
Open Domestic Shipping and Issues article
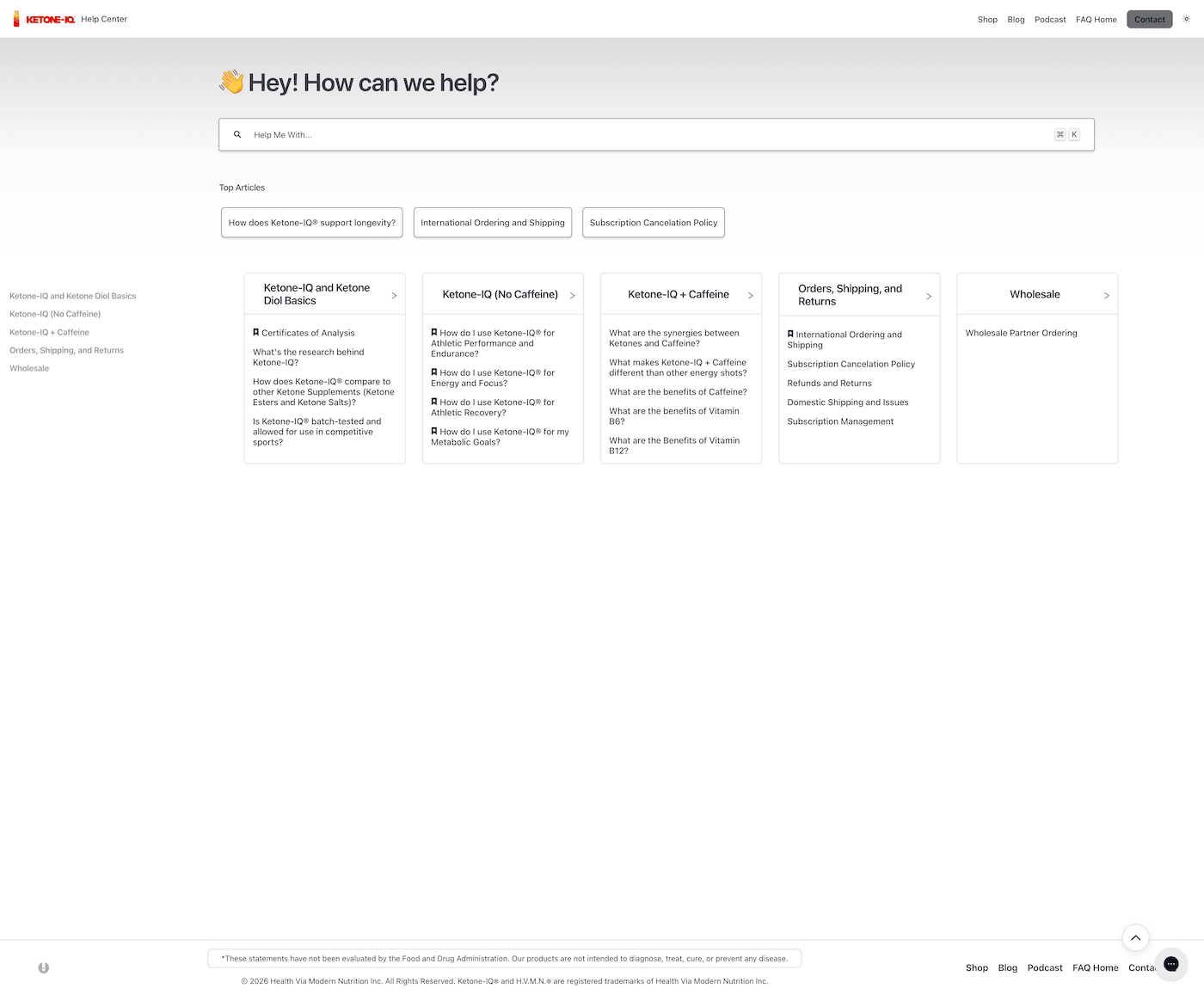pyautogui.click(x=848, y=402)
